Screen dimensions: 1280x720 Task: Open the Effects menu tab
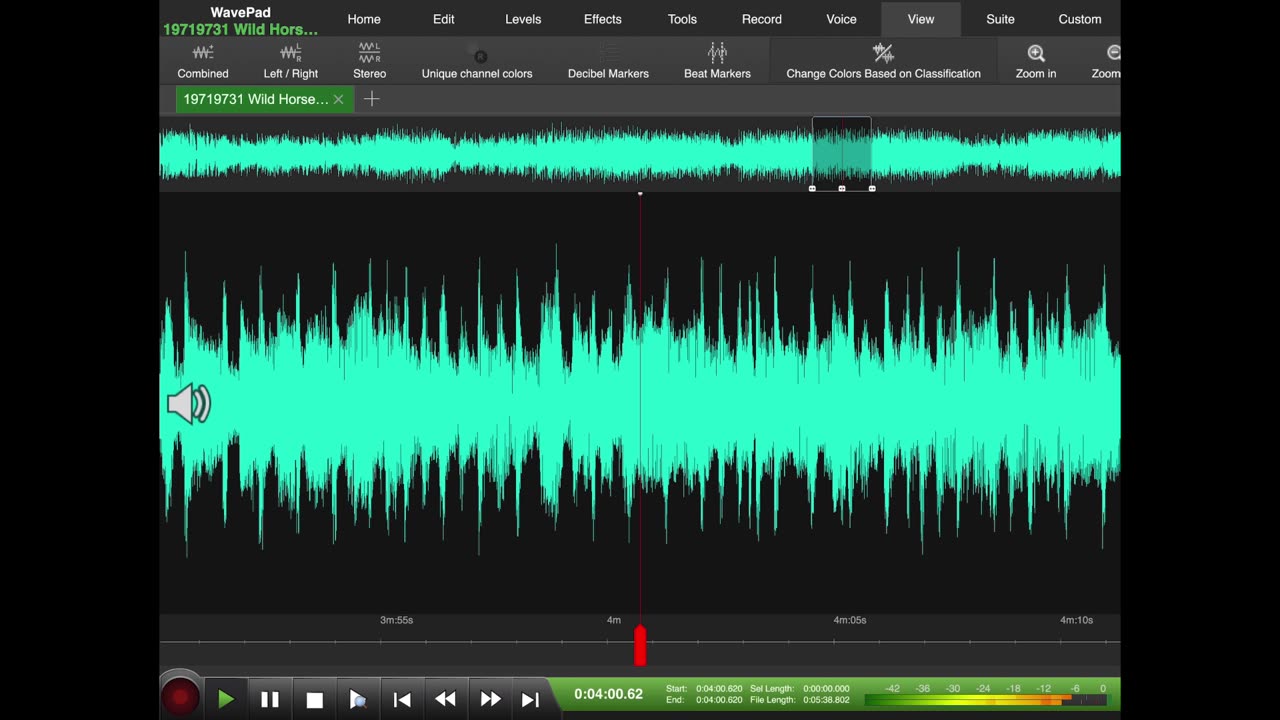click(602, 19)
